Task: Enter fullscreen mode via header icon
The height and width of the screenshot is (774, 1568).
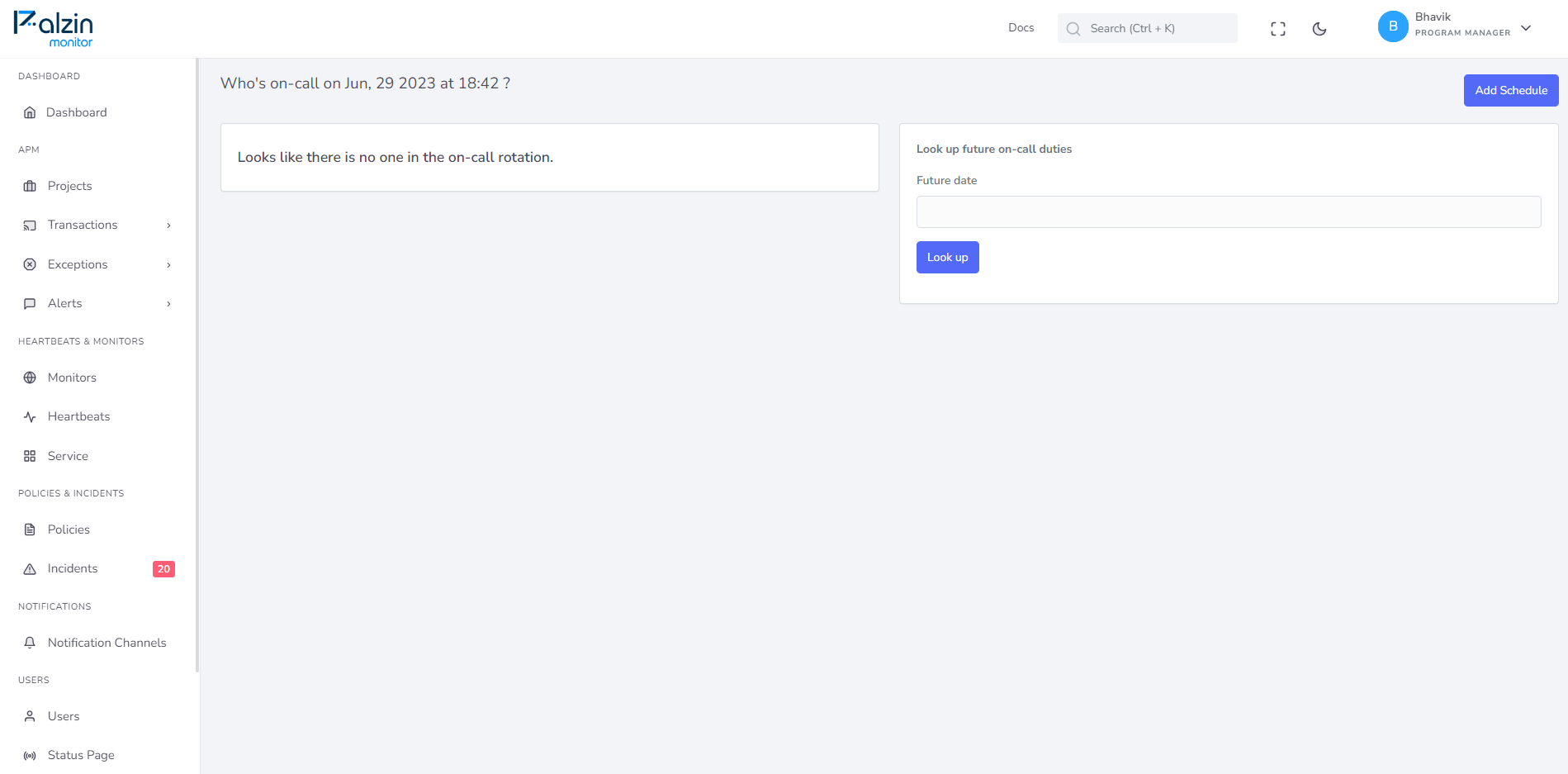Action: tap(1278, 29)
